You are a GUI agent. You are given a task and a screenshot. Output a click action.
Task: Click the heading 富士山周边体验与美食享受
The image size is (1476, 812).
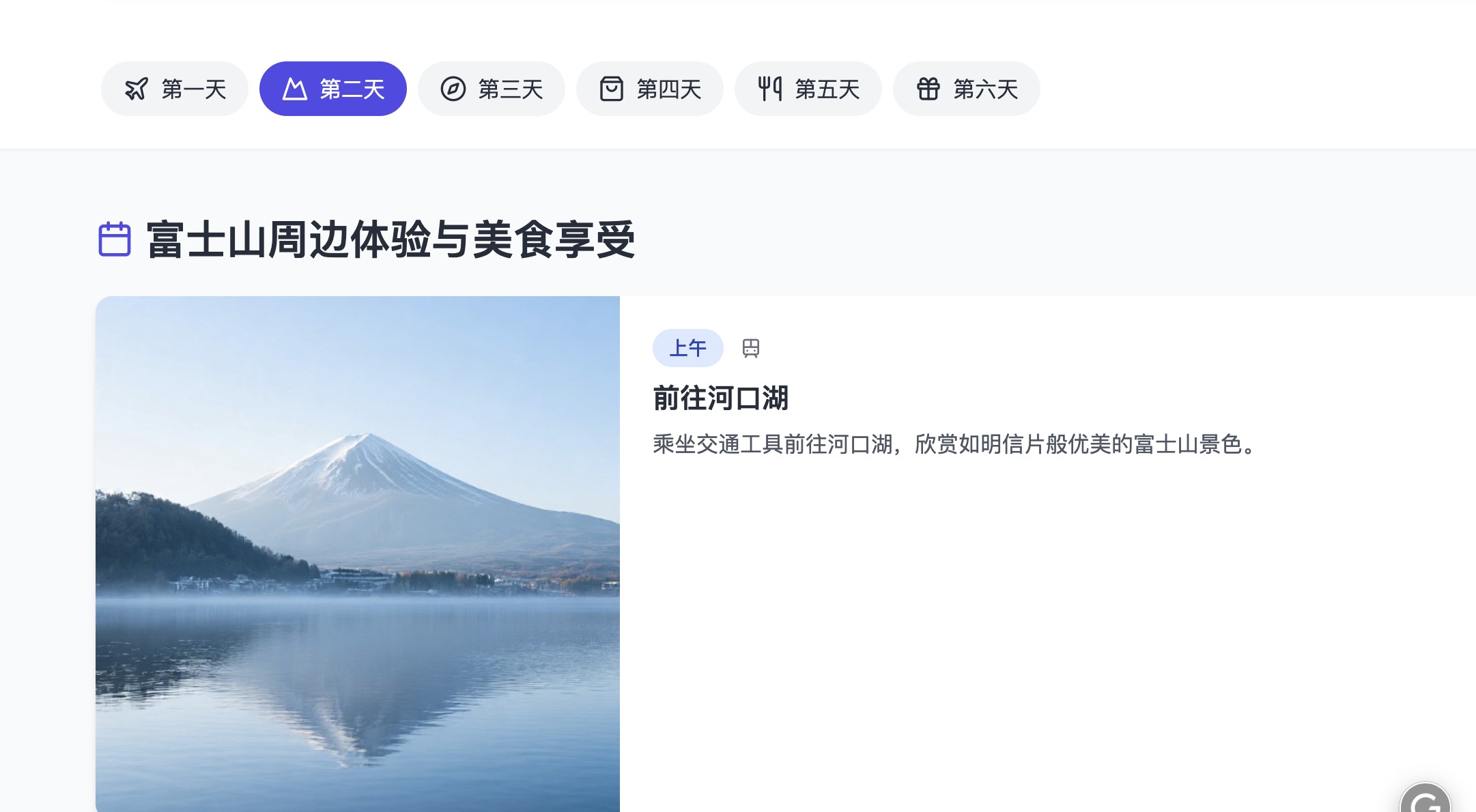coord(391,240)
